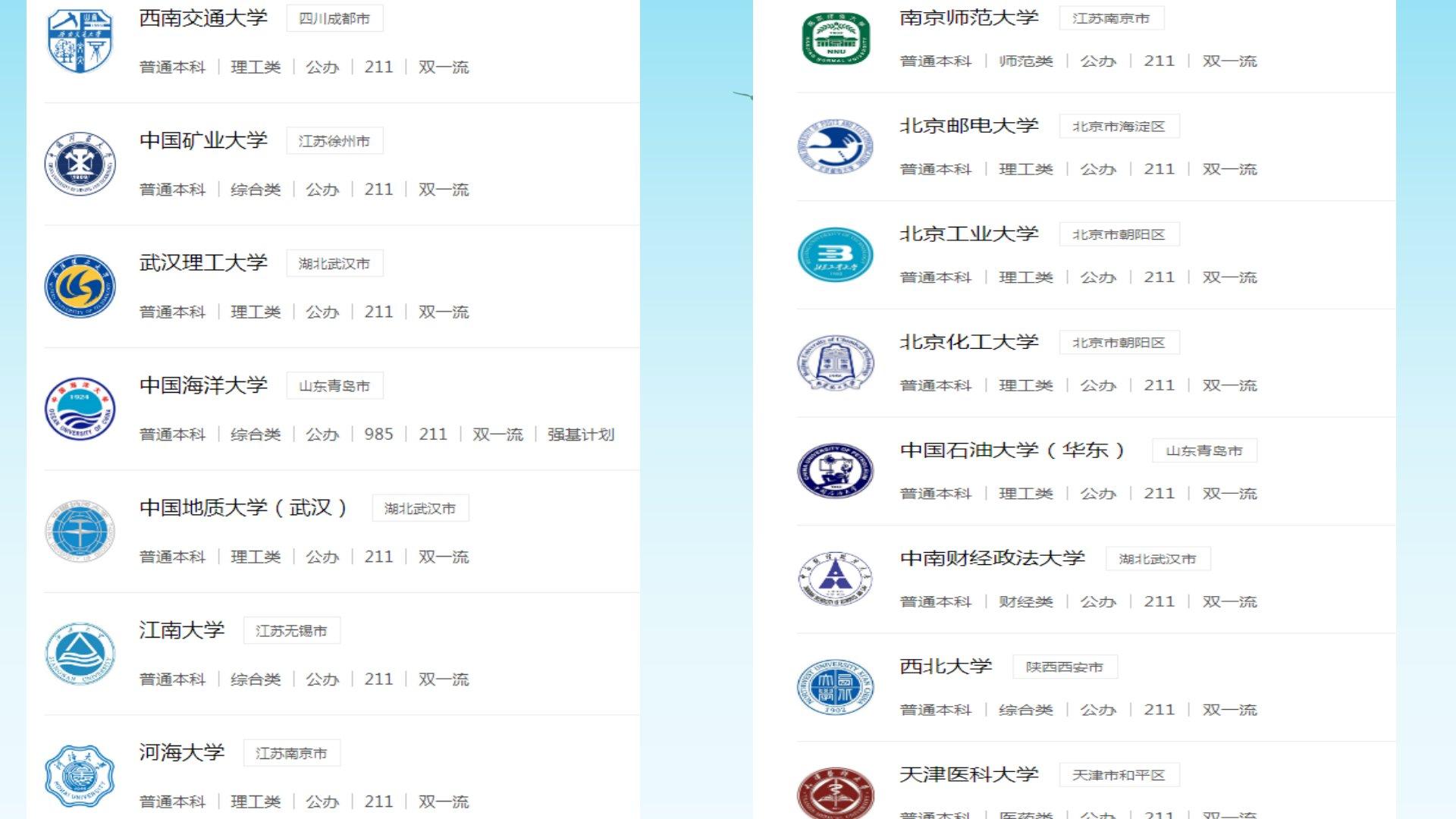Click the 山东青岛市 tag beside 中国海洋大学
The height and width of the screenshot is (819, 1456).
[334, 386]
